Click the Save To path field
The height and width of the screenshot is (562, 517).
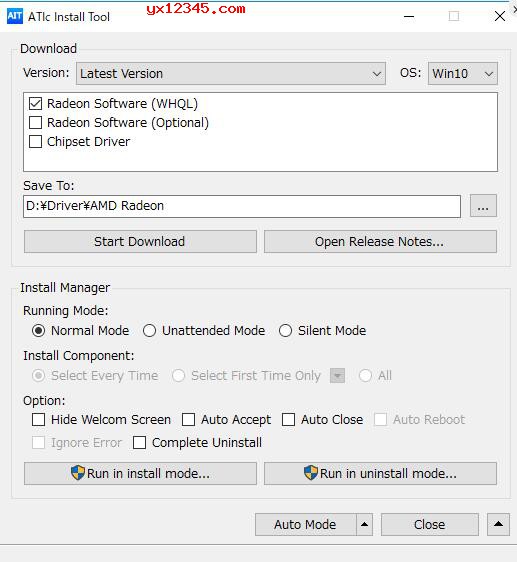242,206
